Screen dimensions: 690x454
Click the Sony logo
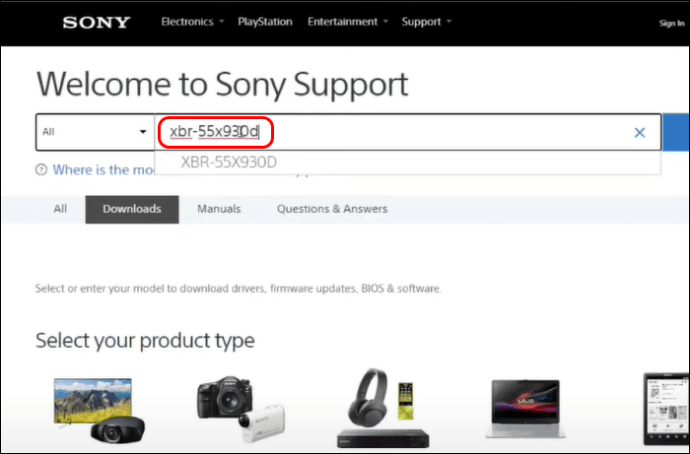tap(96, 22)
